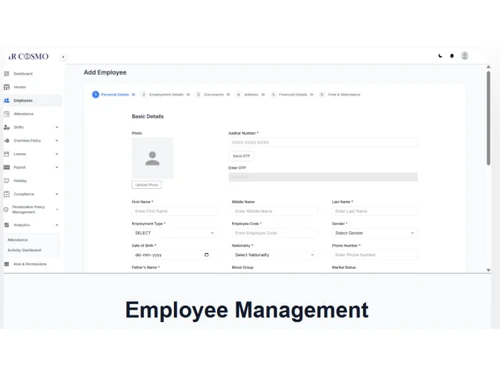Focus the Aadhar Number field
This screenshot has height=375, width=500.
click(323, 142)
